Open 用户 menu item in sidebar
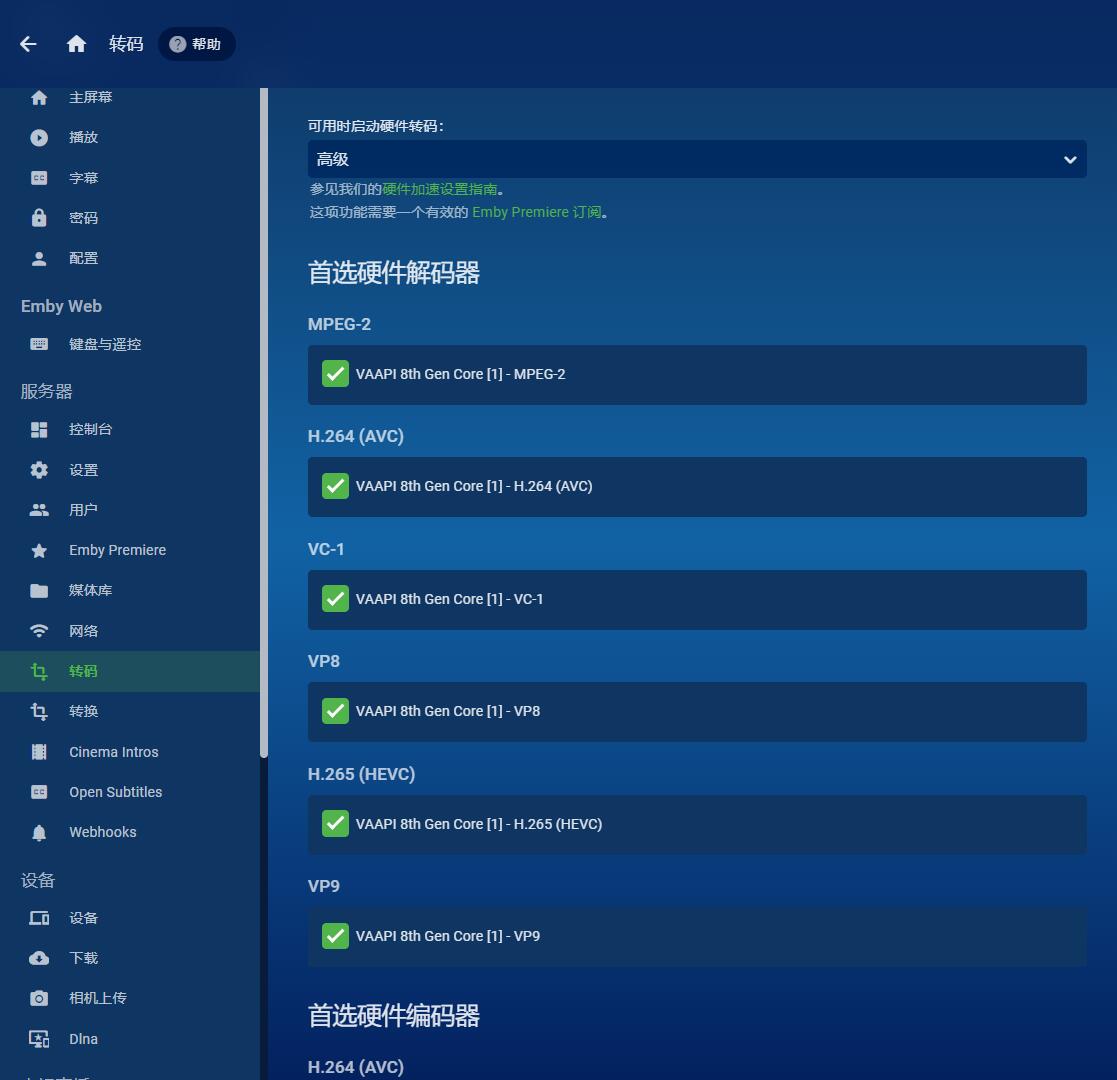 pyautogui.click(x=83, y=510)
